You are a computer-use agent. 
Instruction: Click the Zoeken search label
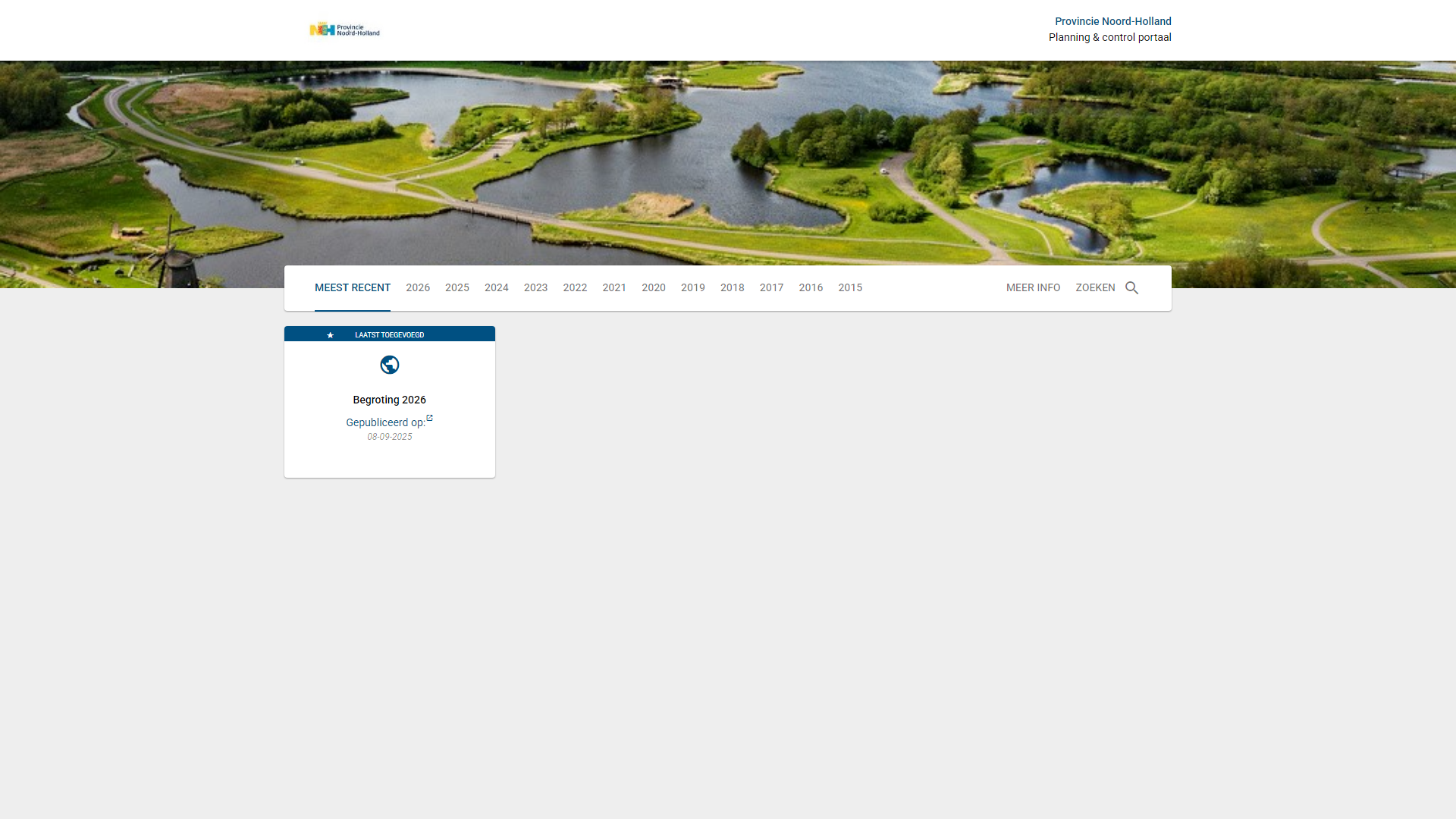click(x=1095, y=288)
